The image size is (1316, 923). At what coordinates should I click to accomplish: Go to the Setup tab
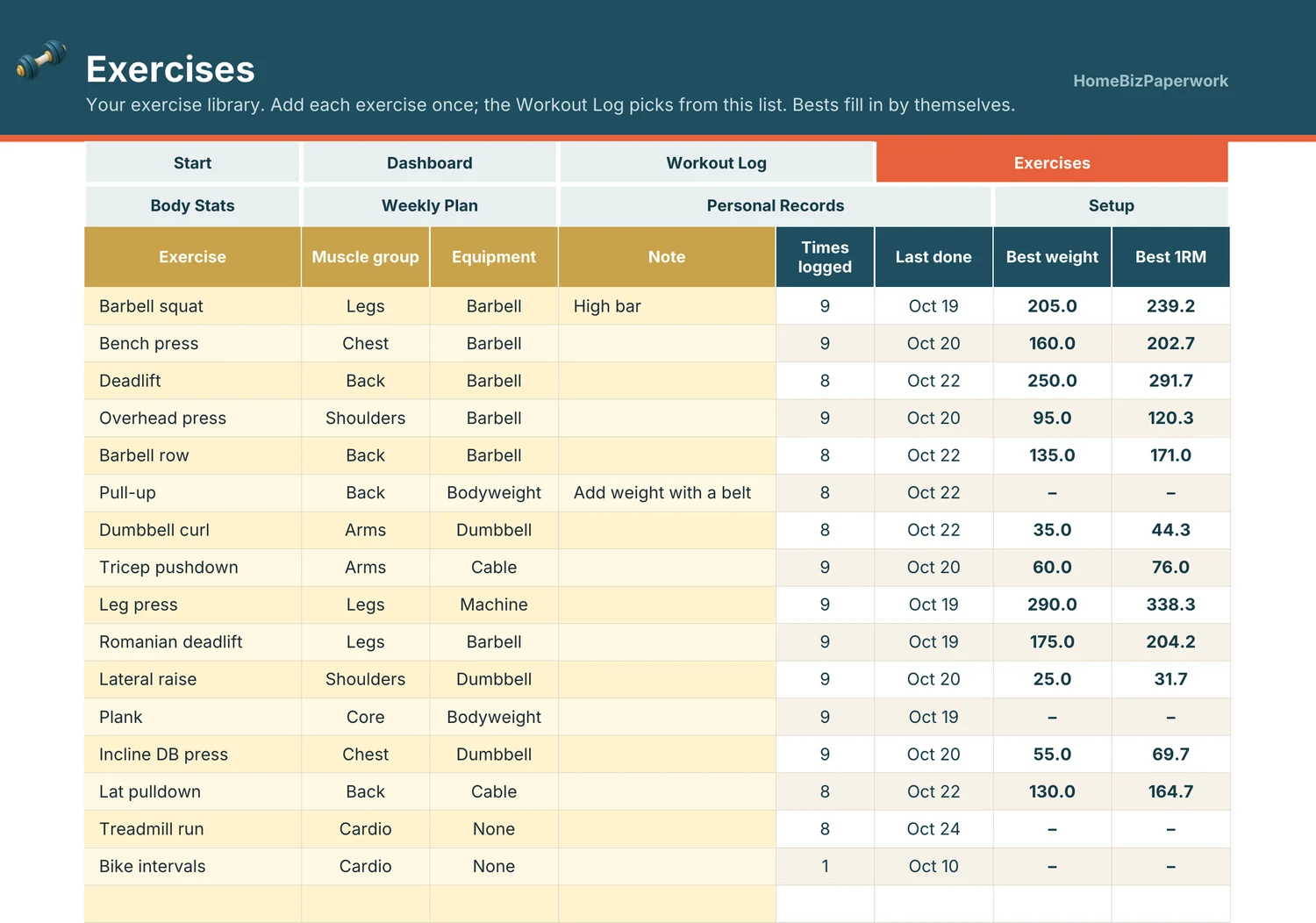pos(1112,205)
